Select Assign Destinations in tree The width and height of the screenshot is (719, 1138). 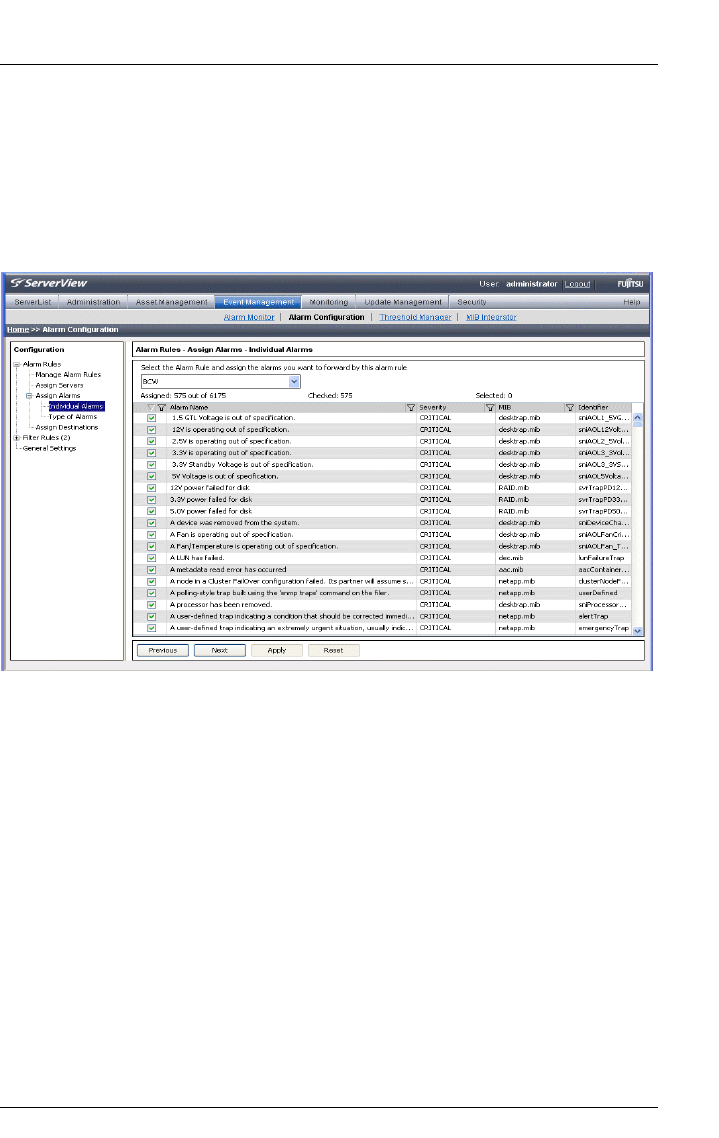67,427
